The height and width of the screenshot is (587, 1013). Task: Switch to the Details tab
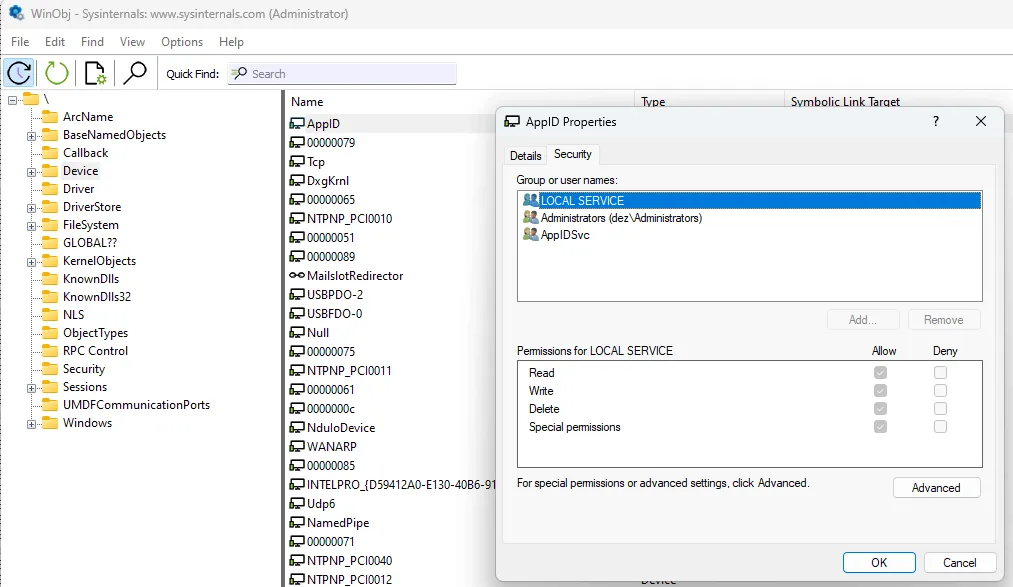click(525, 156)
